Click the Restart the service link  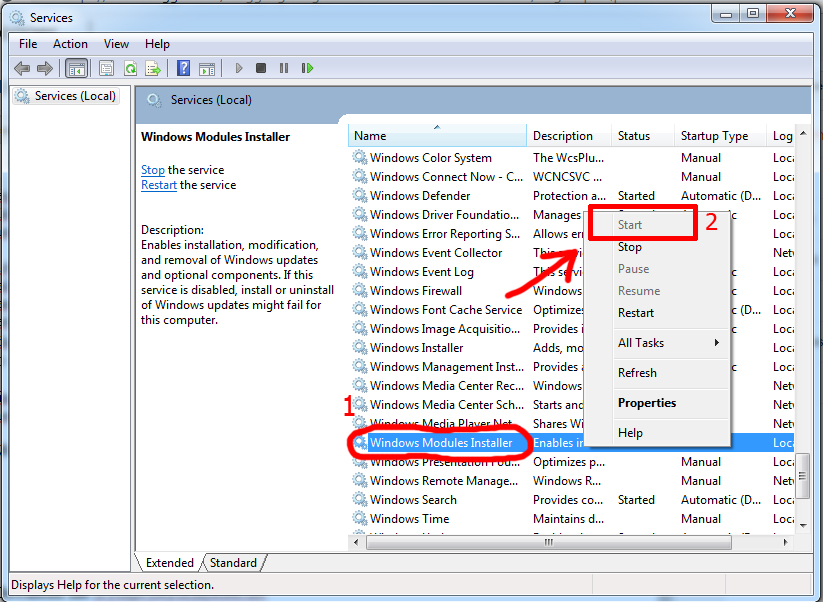[x=159, y=185]
